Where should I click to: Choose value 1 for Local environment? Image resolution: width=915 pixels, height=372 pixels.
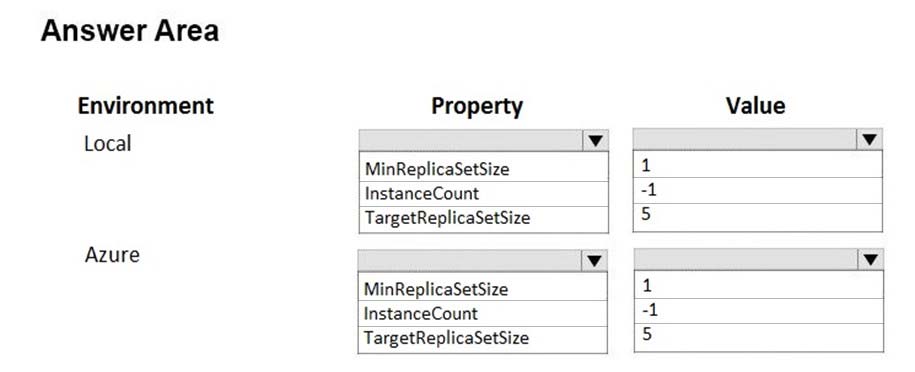757,165
